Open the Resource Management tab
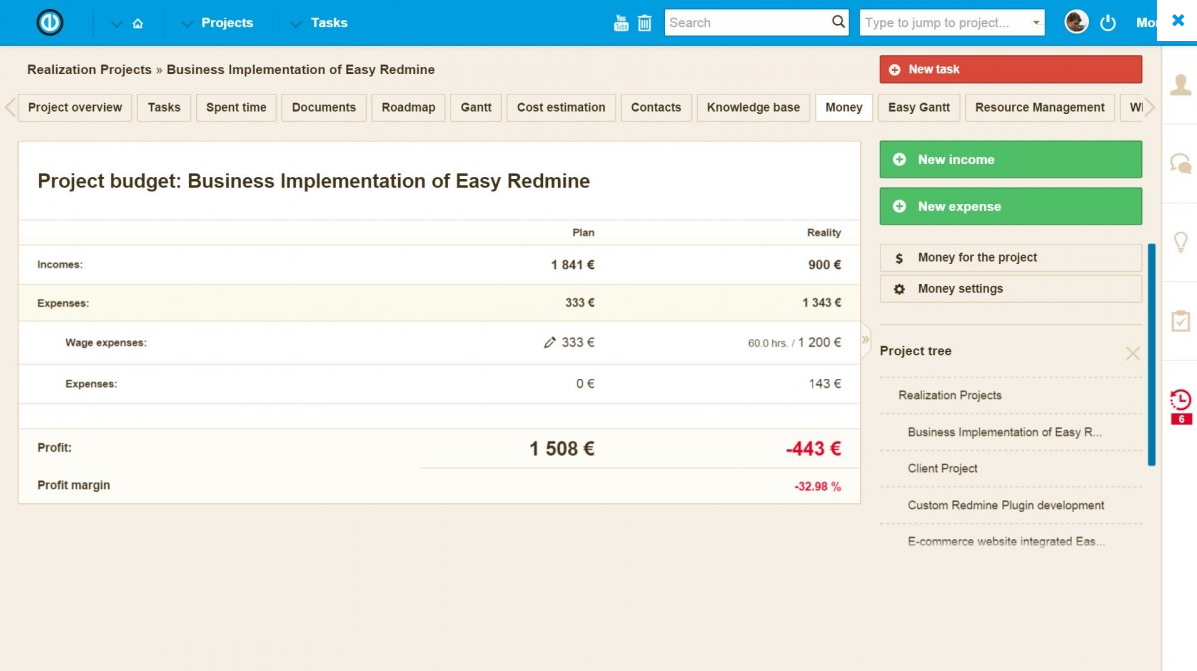Screen dimensions: 1197x671 click(x=1040, y=108)
